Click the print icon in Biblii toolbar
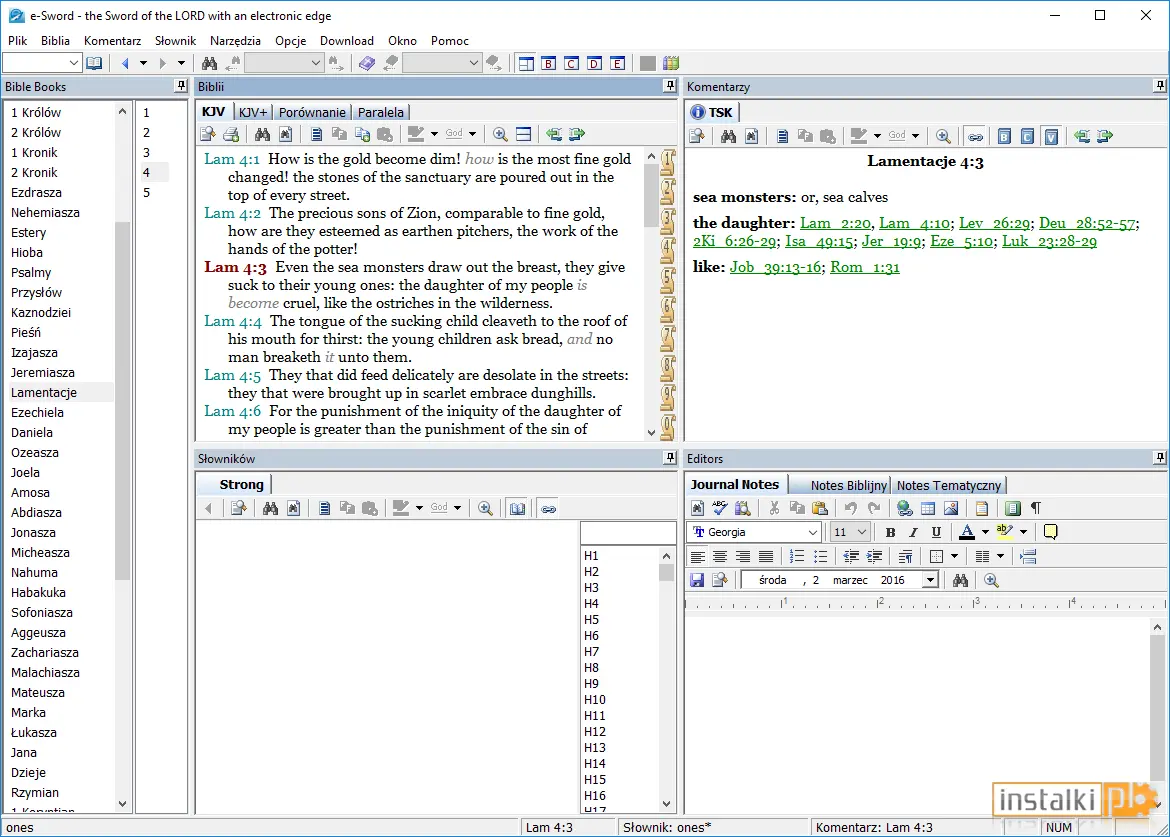 (231, 134)
